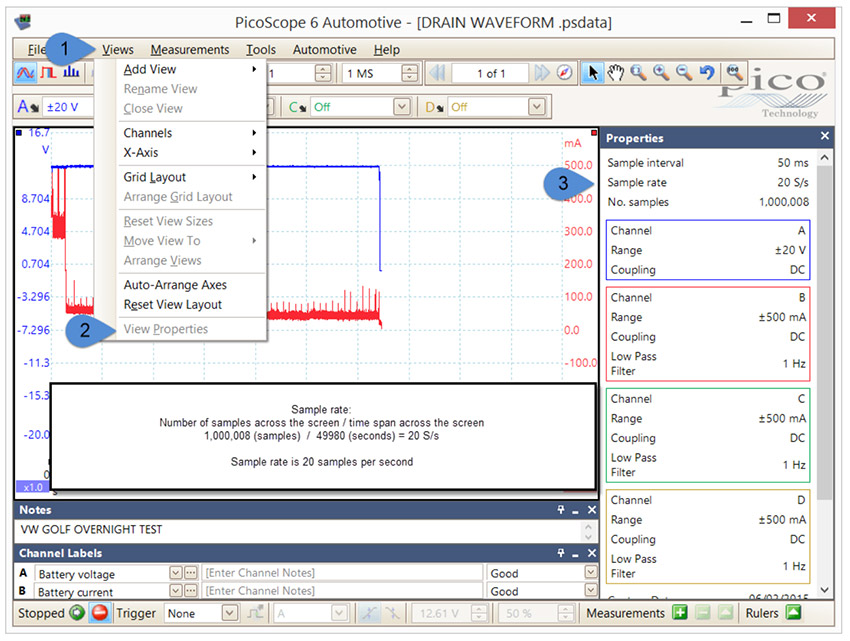Viewport: 850px width, 641px height.
Task: Pick the Hand scroll tool
Action: (x=615, y=73)
